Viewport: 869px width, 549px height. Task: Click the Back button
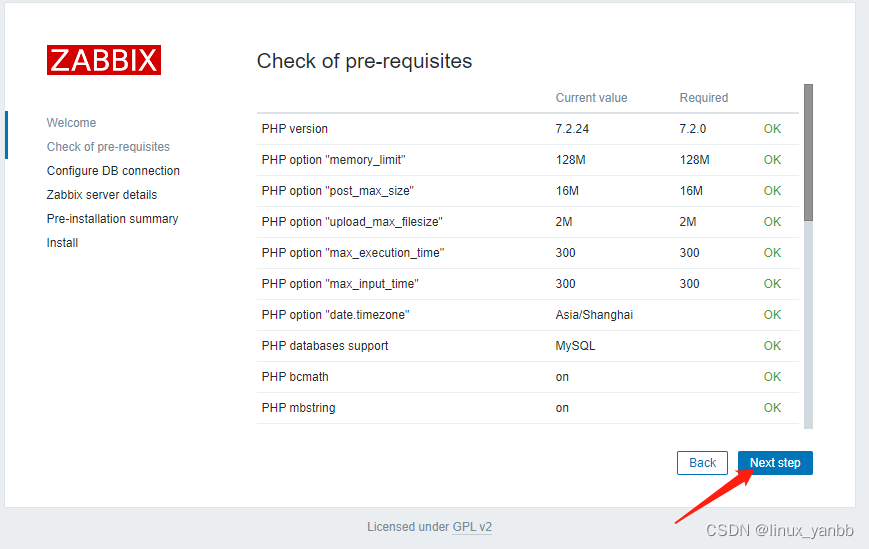click(702, 463)
